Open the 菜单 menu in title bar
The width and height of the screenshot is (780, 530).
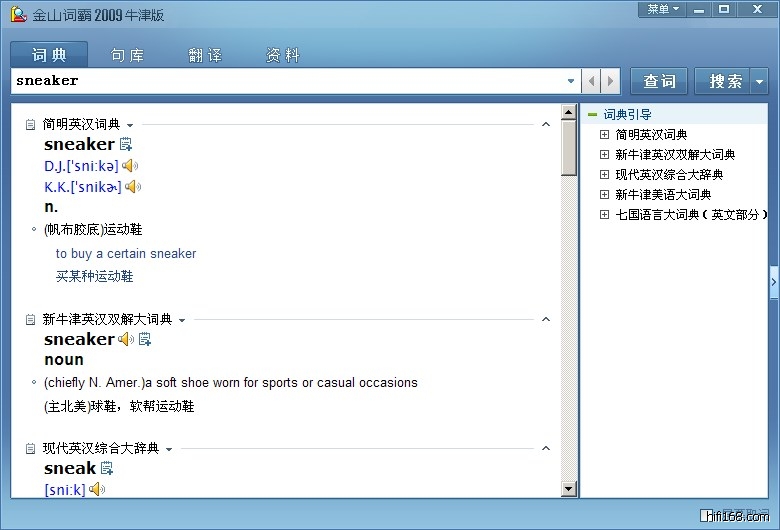[662, 9]
